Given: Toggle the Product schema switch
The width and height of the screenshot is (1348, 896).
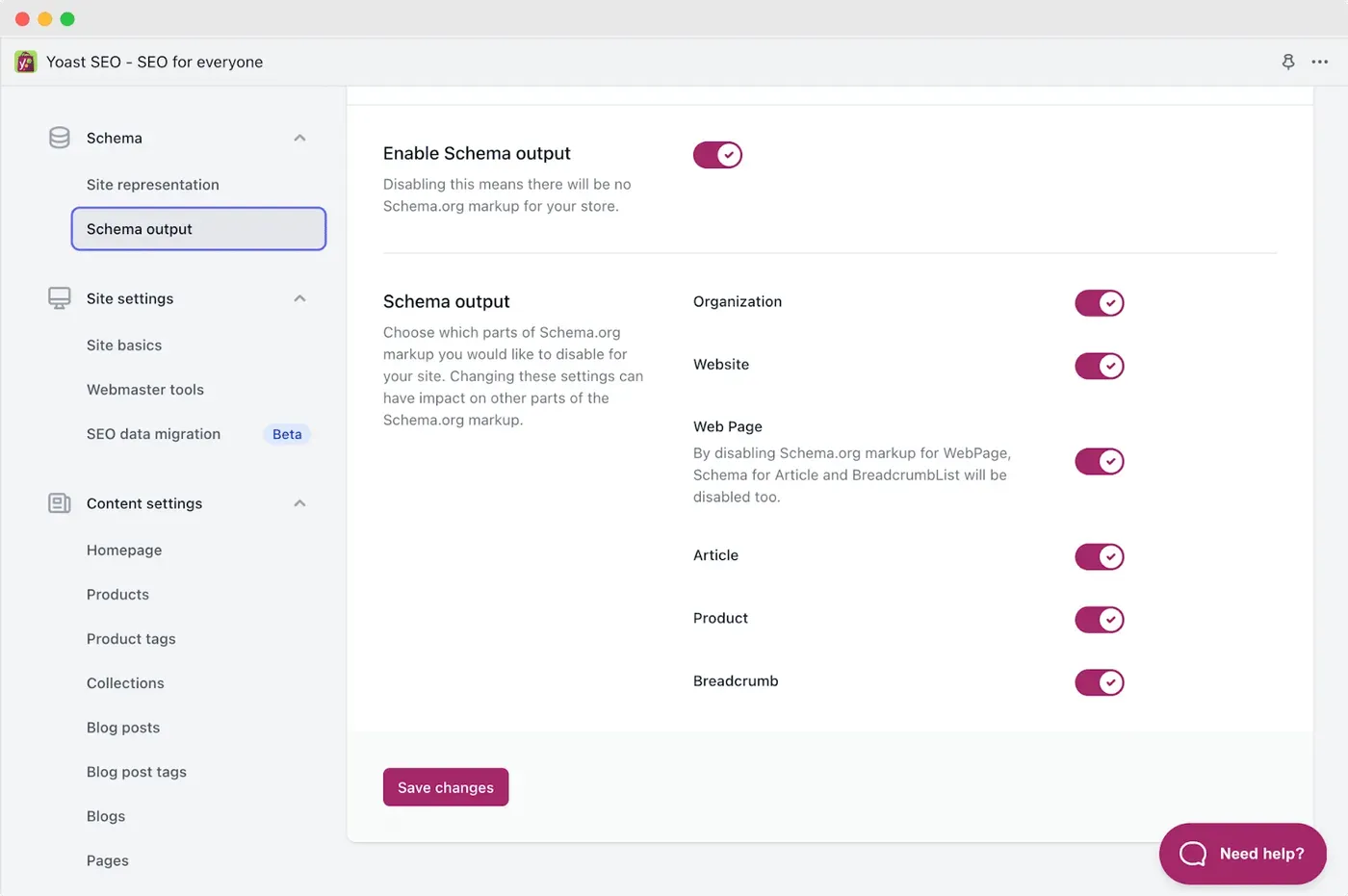Looking at the screenshot, I should [1100, 619].
